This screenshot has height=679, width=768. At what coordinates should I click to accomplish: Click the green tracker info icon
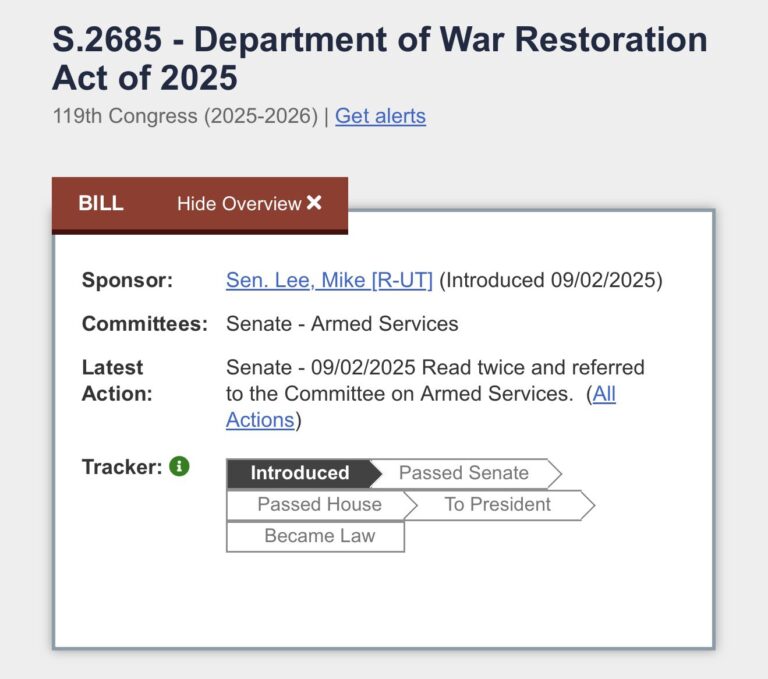[179, 466]
